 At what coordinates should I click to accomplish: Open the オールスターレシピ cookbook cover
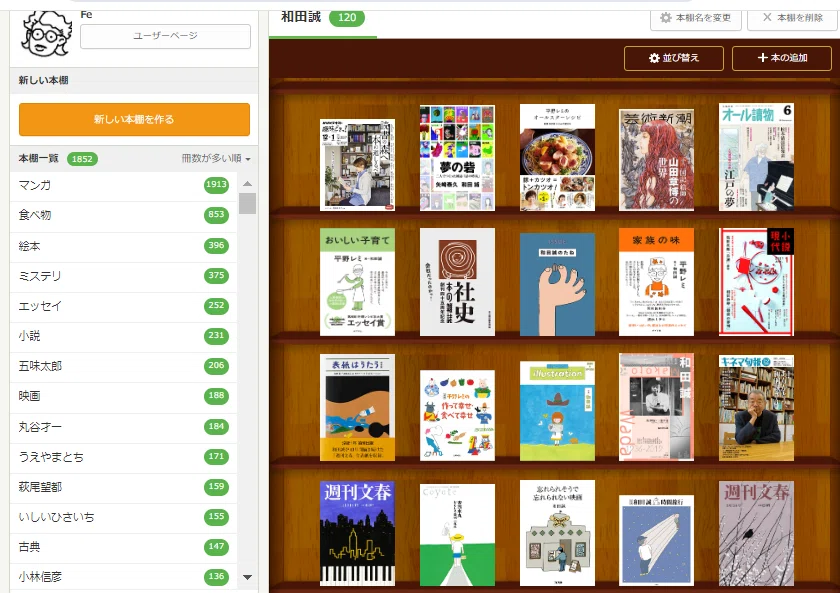pos(557,157)
